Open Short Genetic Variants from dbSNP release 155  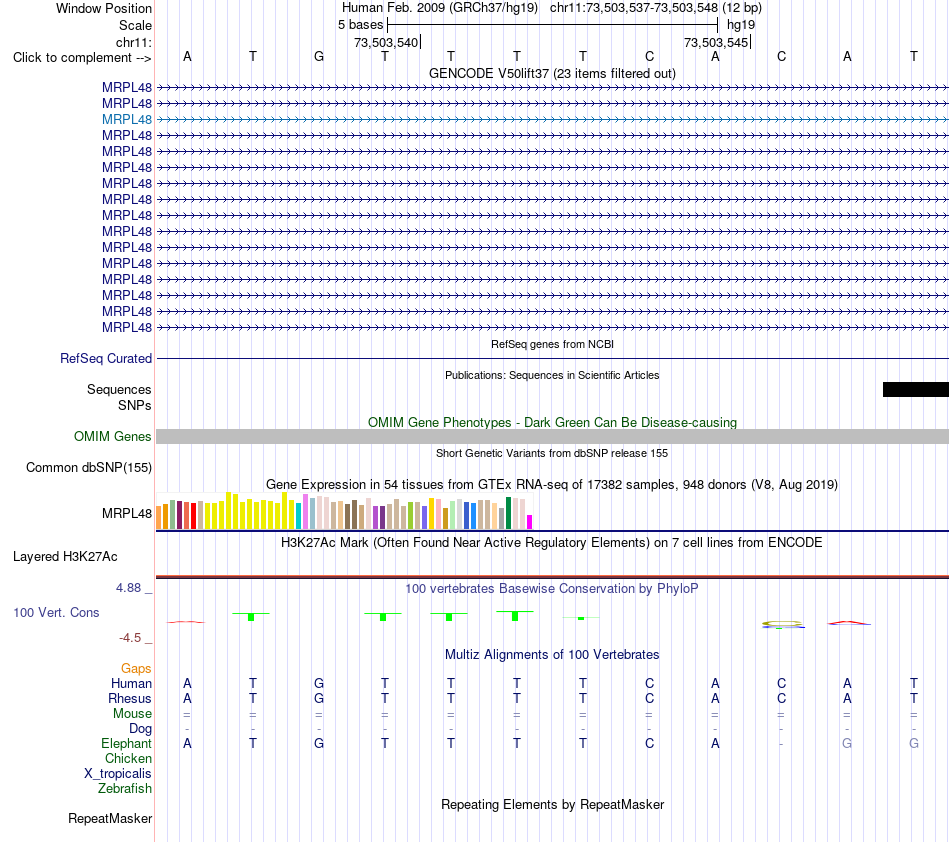pyautogui.click(x=552, y=453)
